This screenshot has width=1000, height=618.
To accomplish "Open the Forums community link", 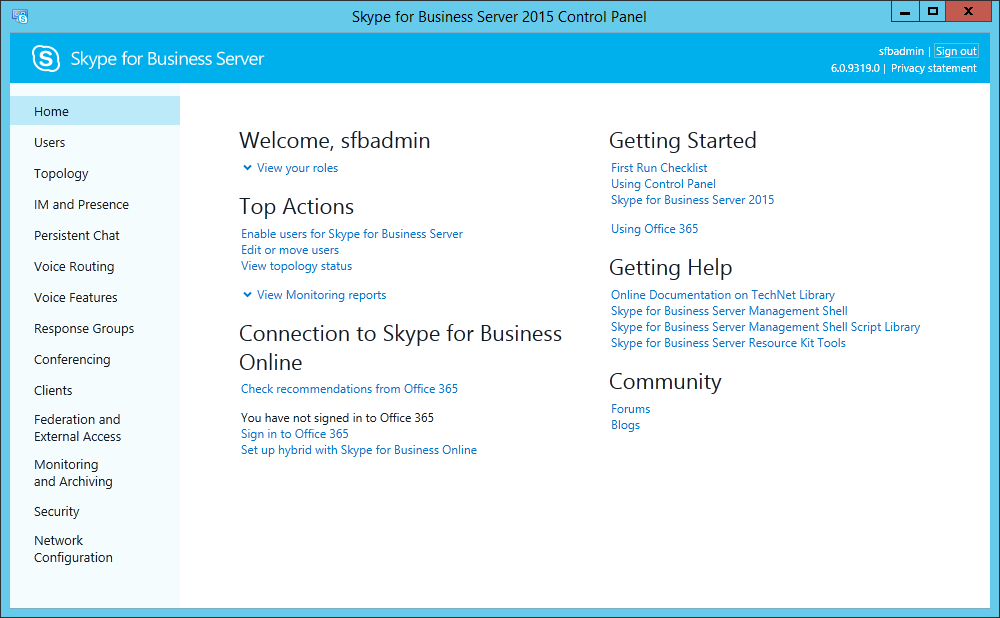I will [630, 409].
